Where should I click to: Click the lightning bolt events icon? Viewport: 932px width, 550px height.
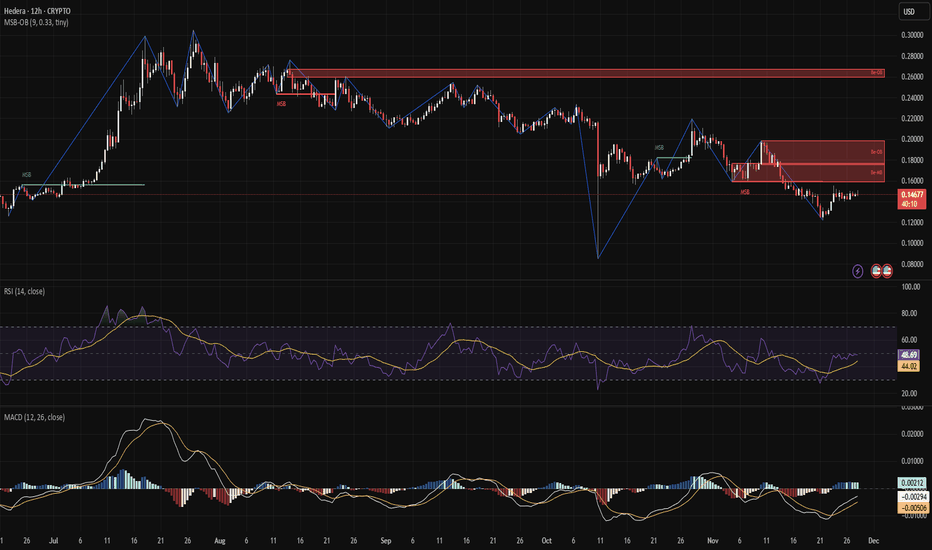(x=857, y=270)
